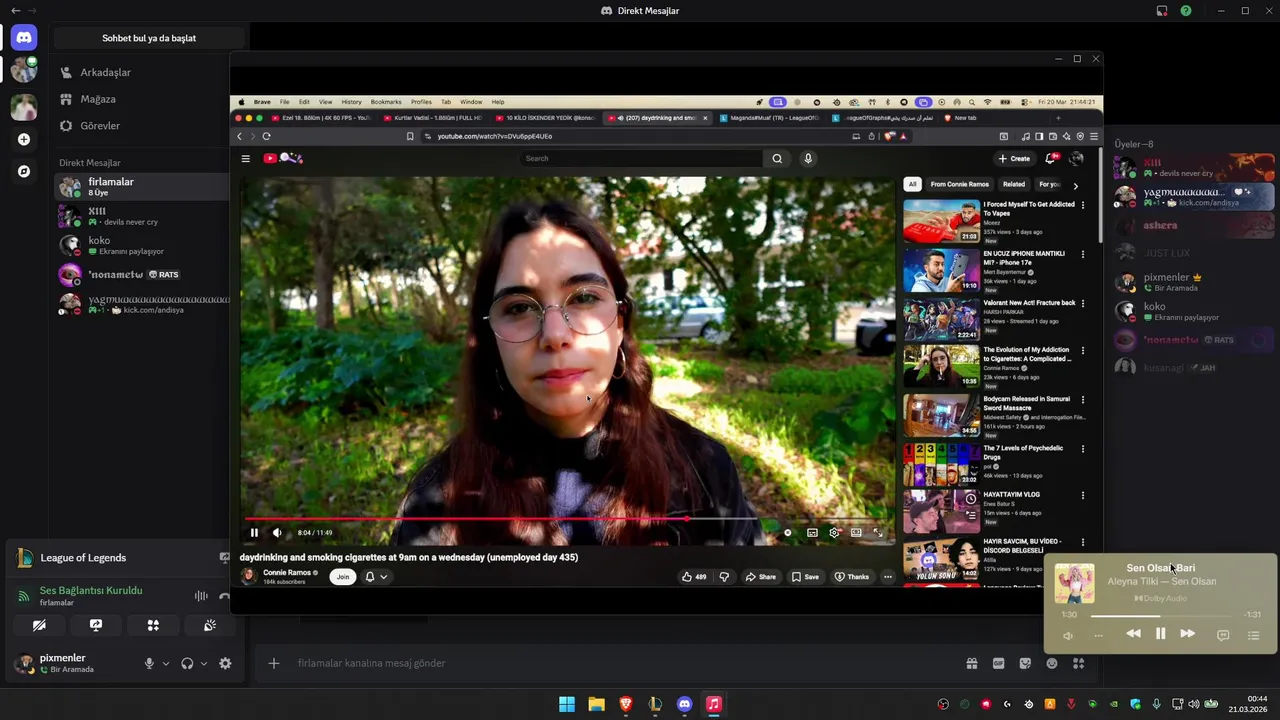Open options for HAYATTAYIM VLOG video

[1083, 495]
